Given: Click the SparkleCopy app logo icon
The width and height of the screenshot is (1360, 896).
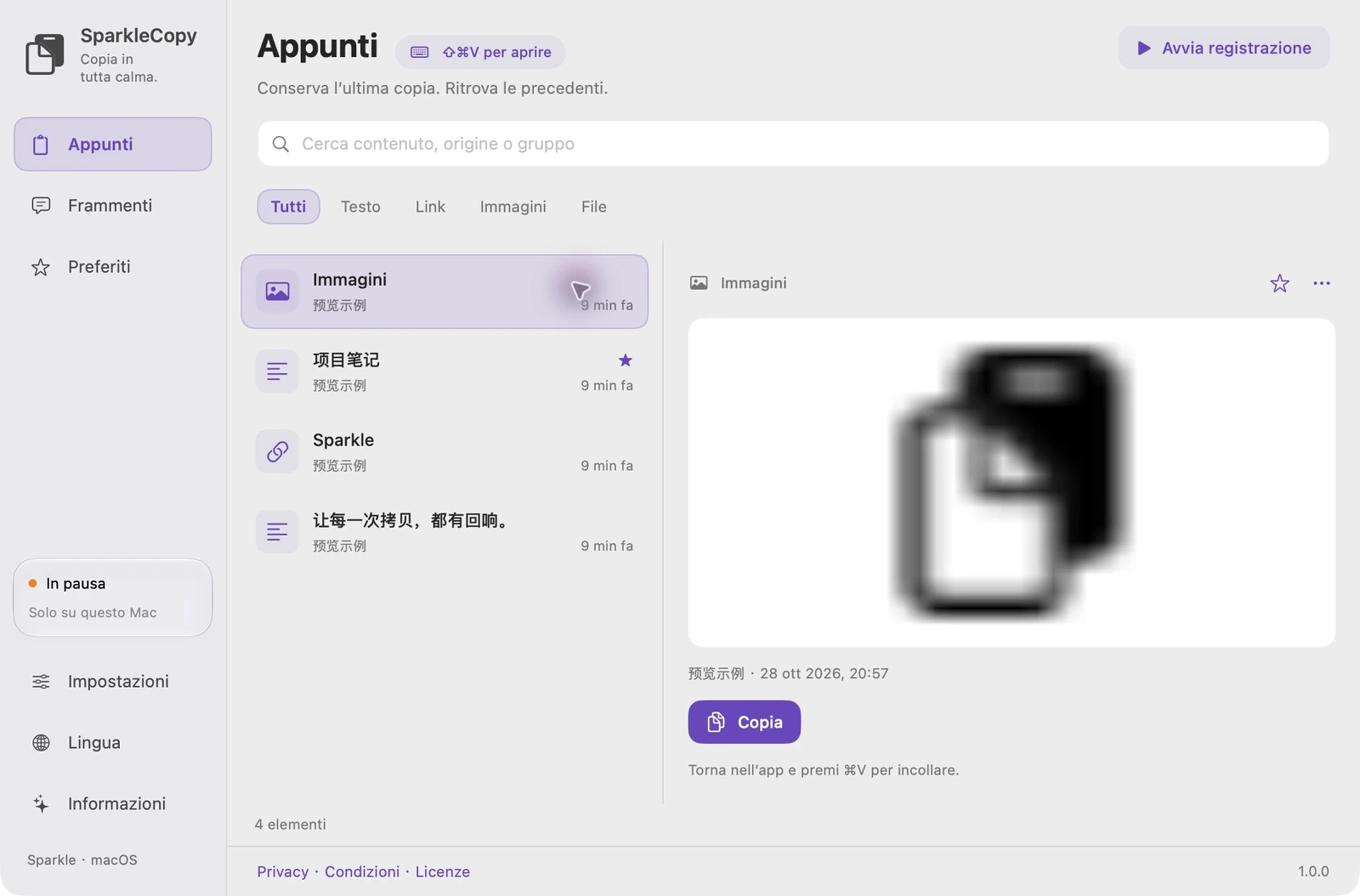Looking at the screenshot, I should (x=45, y=54).
